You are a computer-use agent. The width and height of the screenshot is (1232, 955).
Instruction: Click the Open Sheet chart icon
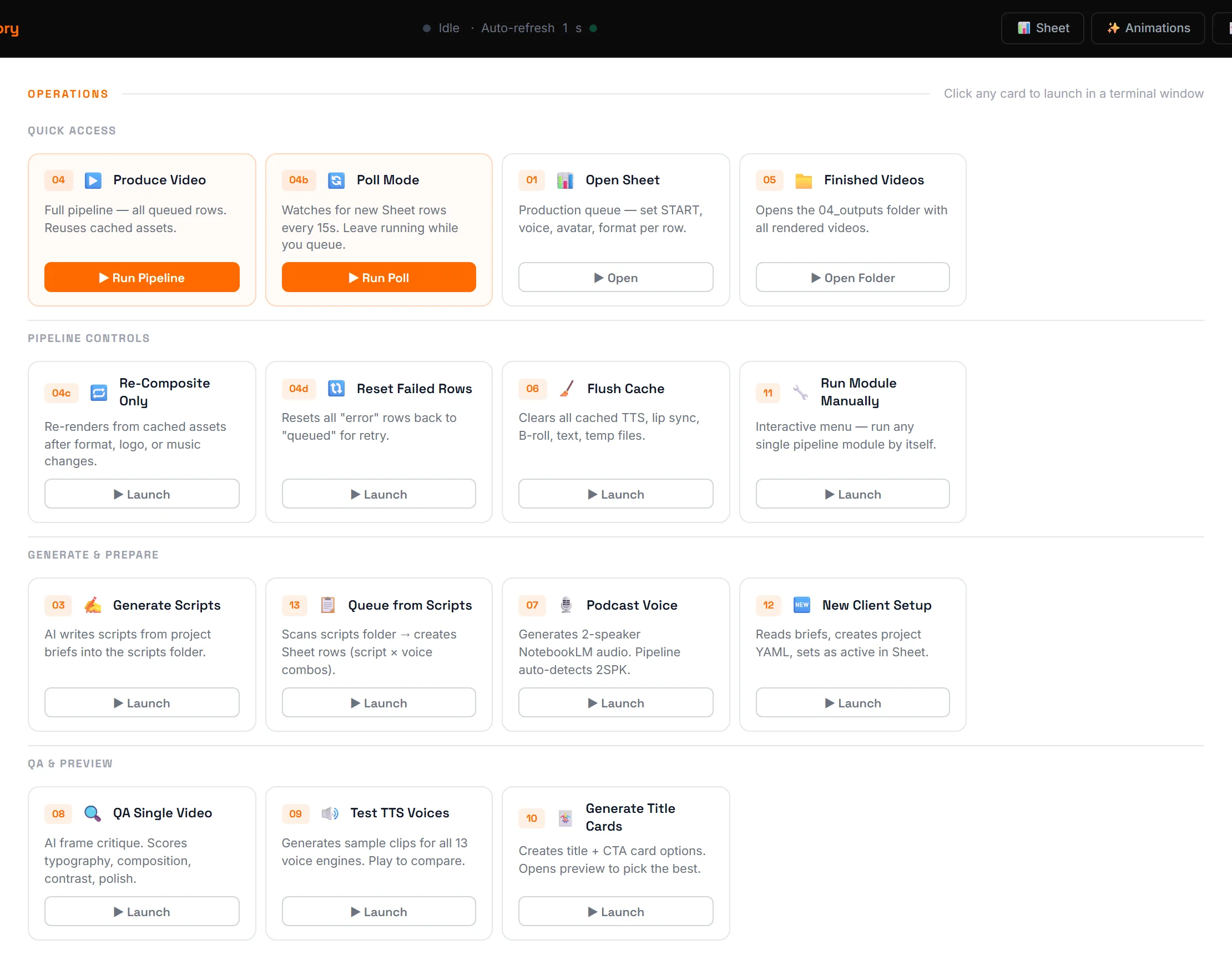[x=565, y=180]
